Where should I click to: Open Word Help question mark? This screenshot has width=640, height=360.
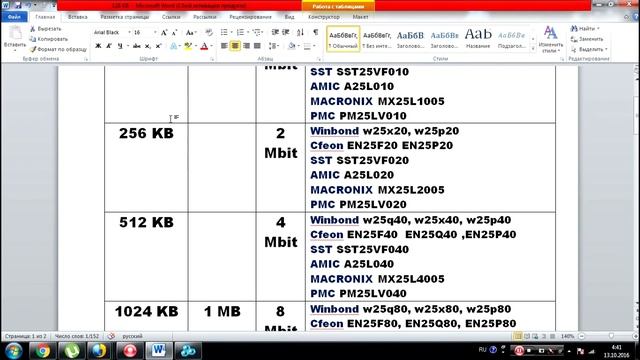[x=636, y=17]
